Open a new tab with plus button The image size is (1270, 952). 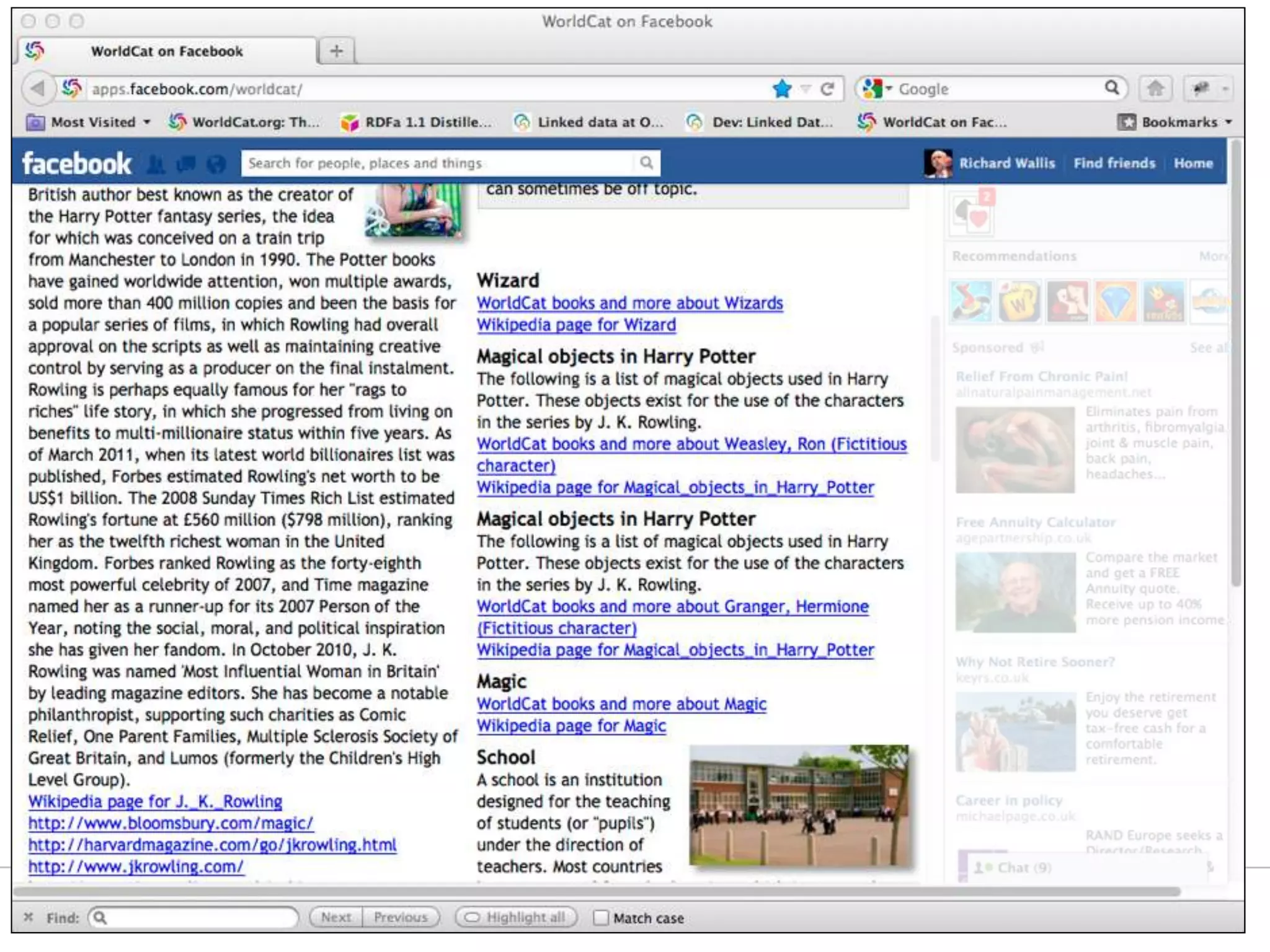[x=337, y=51]
